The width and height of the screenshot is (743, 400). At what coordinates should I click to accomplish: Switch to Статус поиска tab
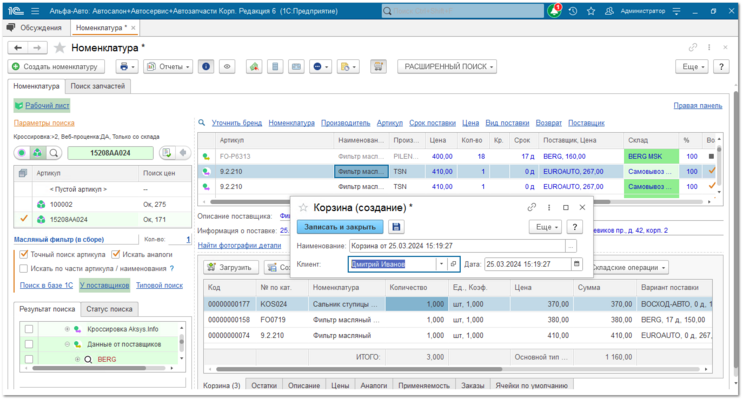tap(109, 309)
